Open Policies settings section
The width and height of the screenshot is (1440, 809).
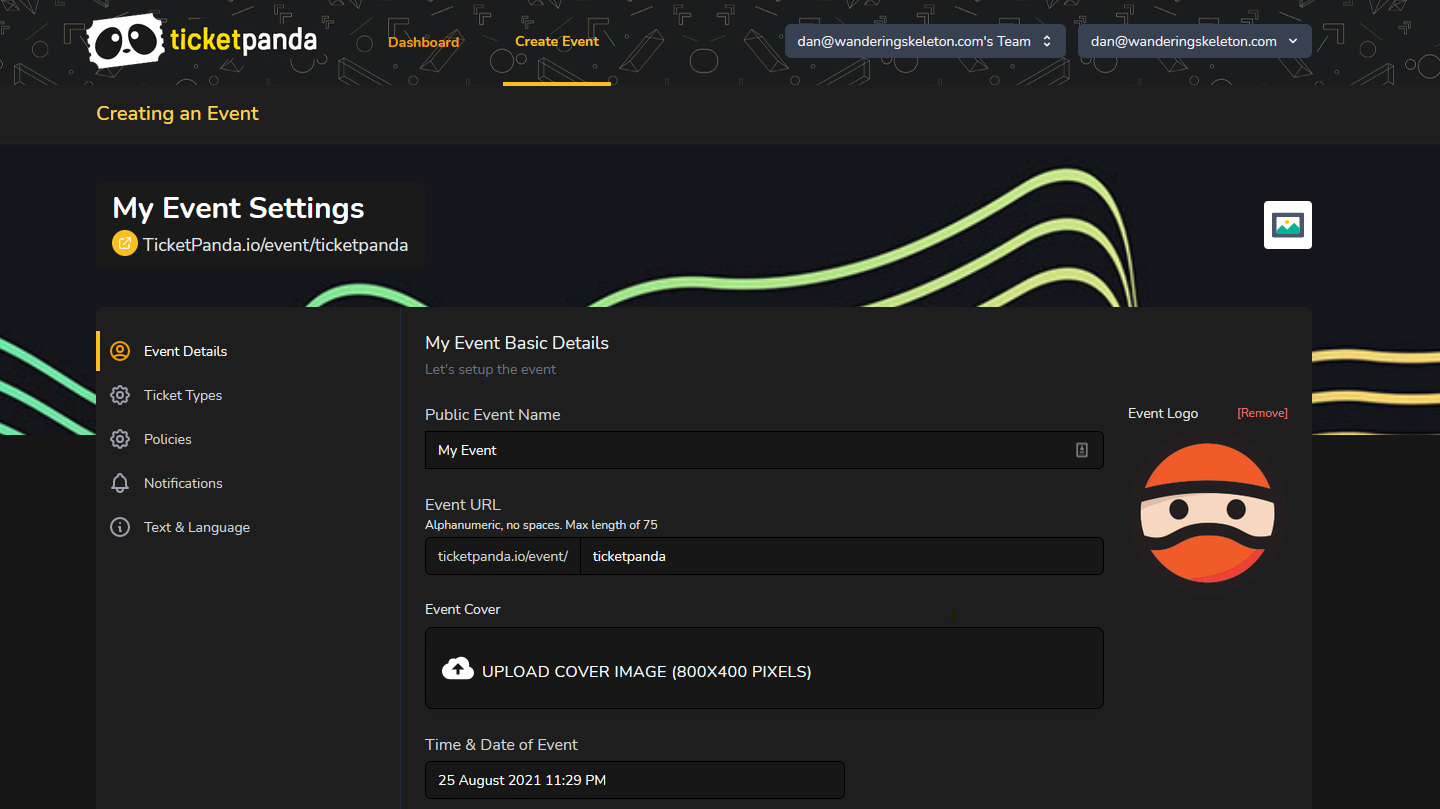click(248, 439)
